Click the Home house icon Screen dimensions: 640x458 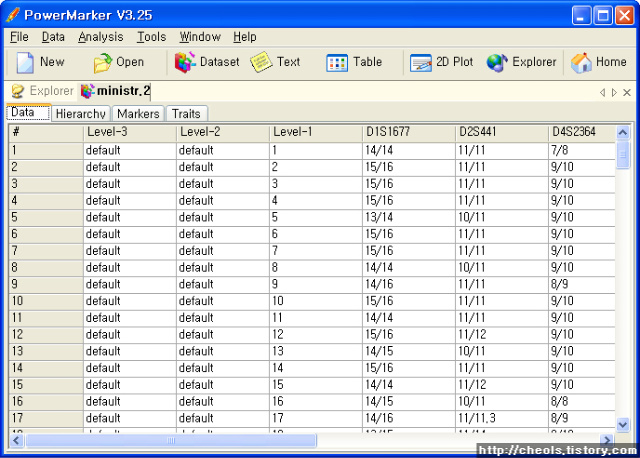tap(581, 63)
